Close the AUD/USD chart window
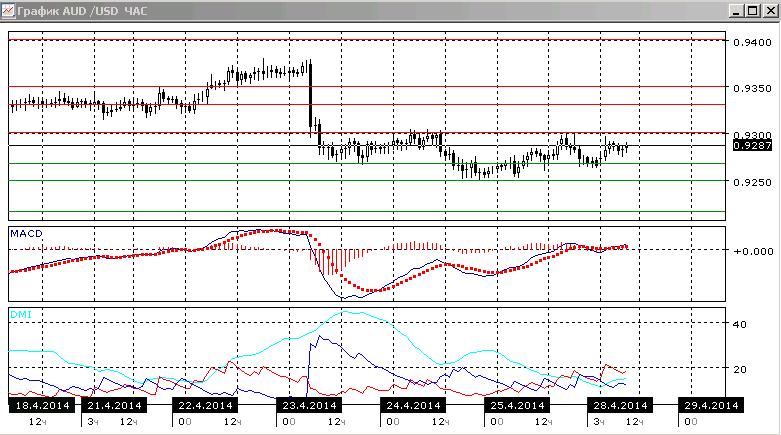Image resolution: width=781 pixels, height=435 pixels. tap(770, 10)
